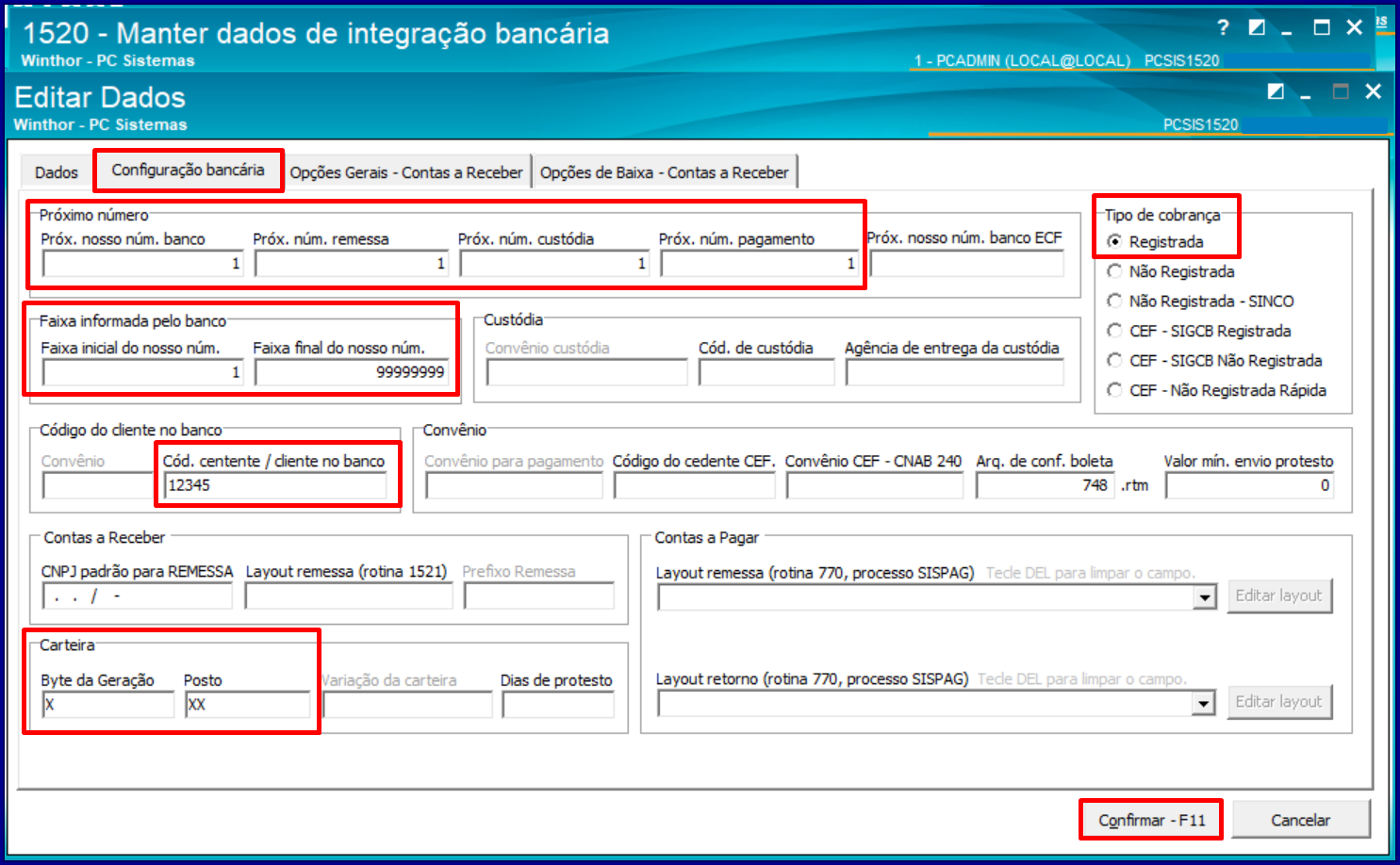The width and height of the screenshot is (1400, 865).
Task: Switch to the Dados tab
Action: pos(57,172)
